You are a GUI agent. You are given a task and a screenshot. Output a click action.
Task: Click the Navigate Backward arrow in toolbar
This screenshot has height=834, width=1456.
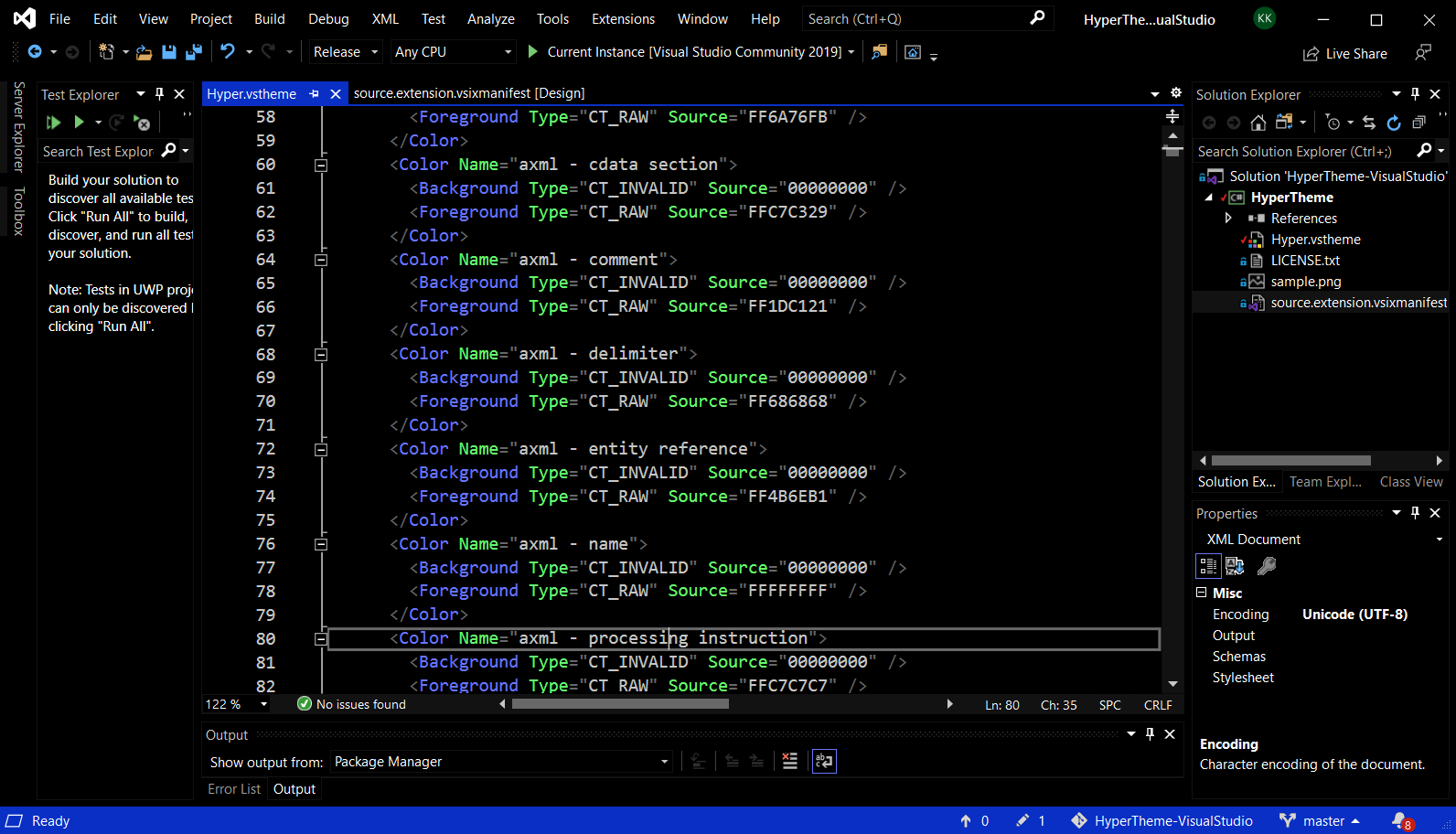[x=35, y=52]
